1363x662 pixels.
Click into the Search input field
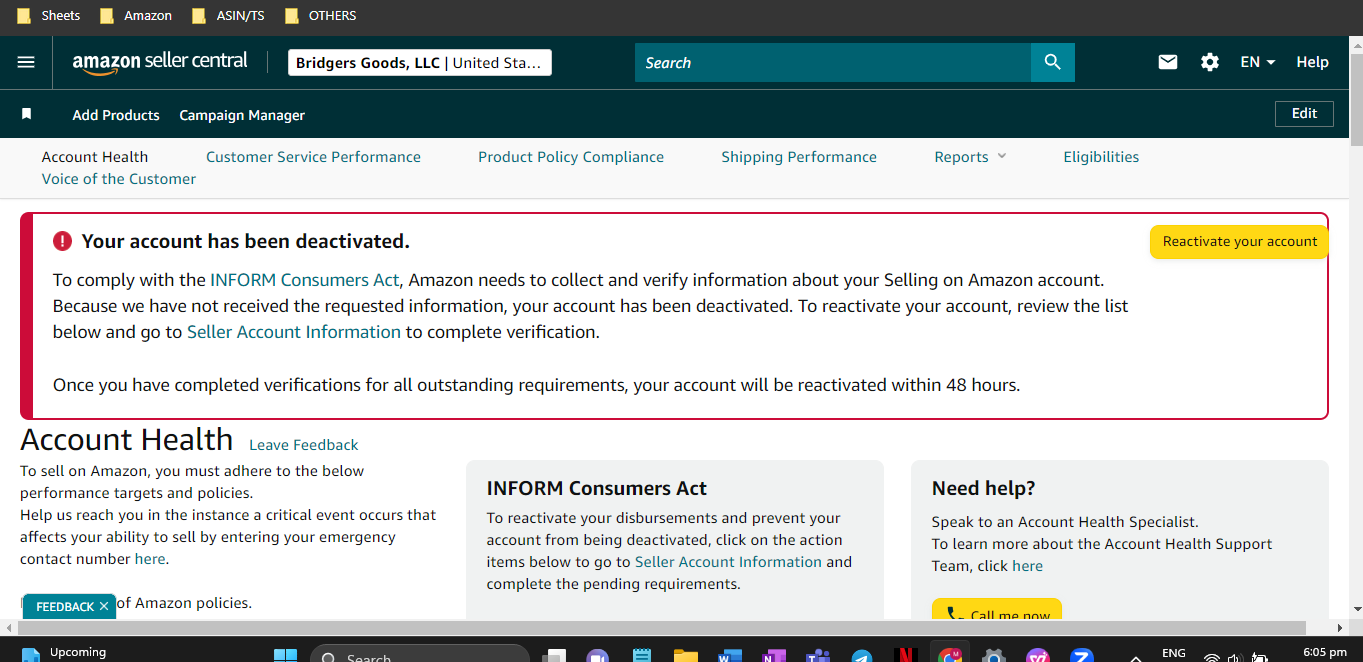[833, 62]
